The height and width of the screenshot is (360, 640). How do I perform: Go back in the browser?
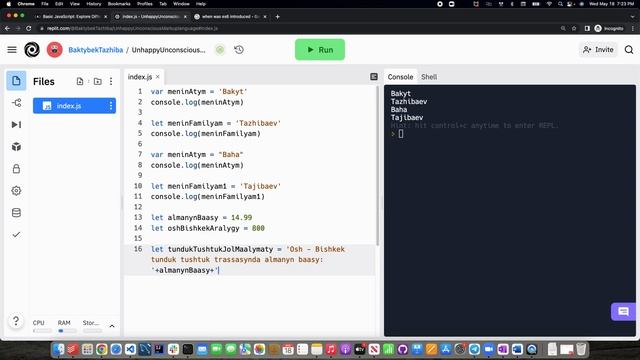[x=7, y=28]
